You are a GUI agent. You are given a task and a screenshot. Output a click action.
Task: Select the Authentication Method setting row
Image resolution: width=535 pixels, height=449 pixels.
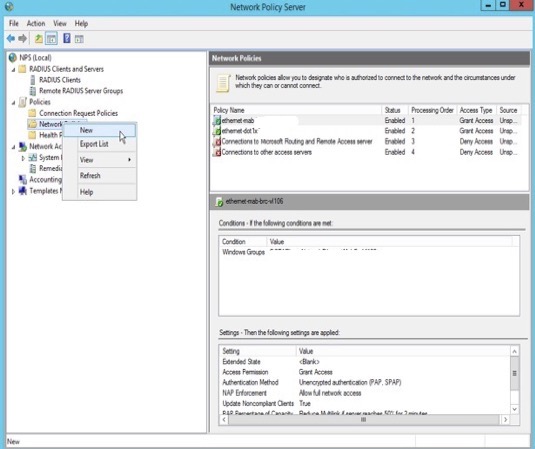(x=364, y=382)
